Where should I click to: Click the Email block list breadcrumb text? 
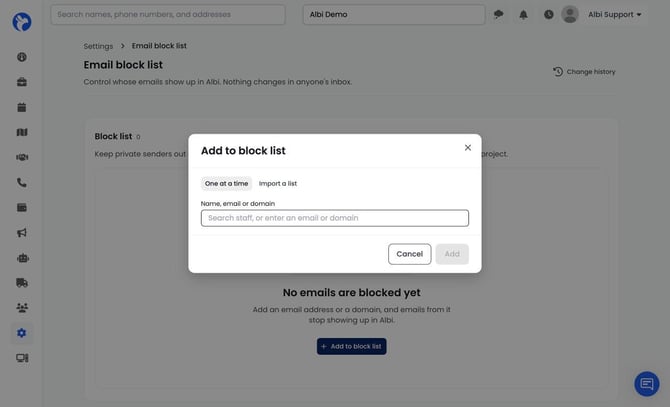(159, 46)
